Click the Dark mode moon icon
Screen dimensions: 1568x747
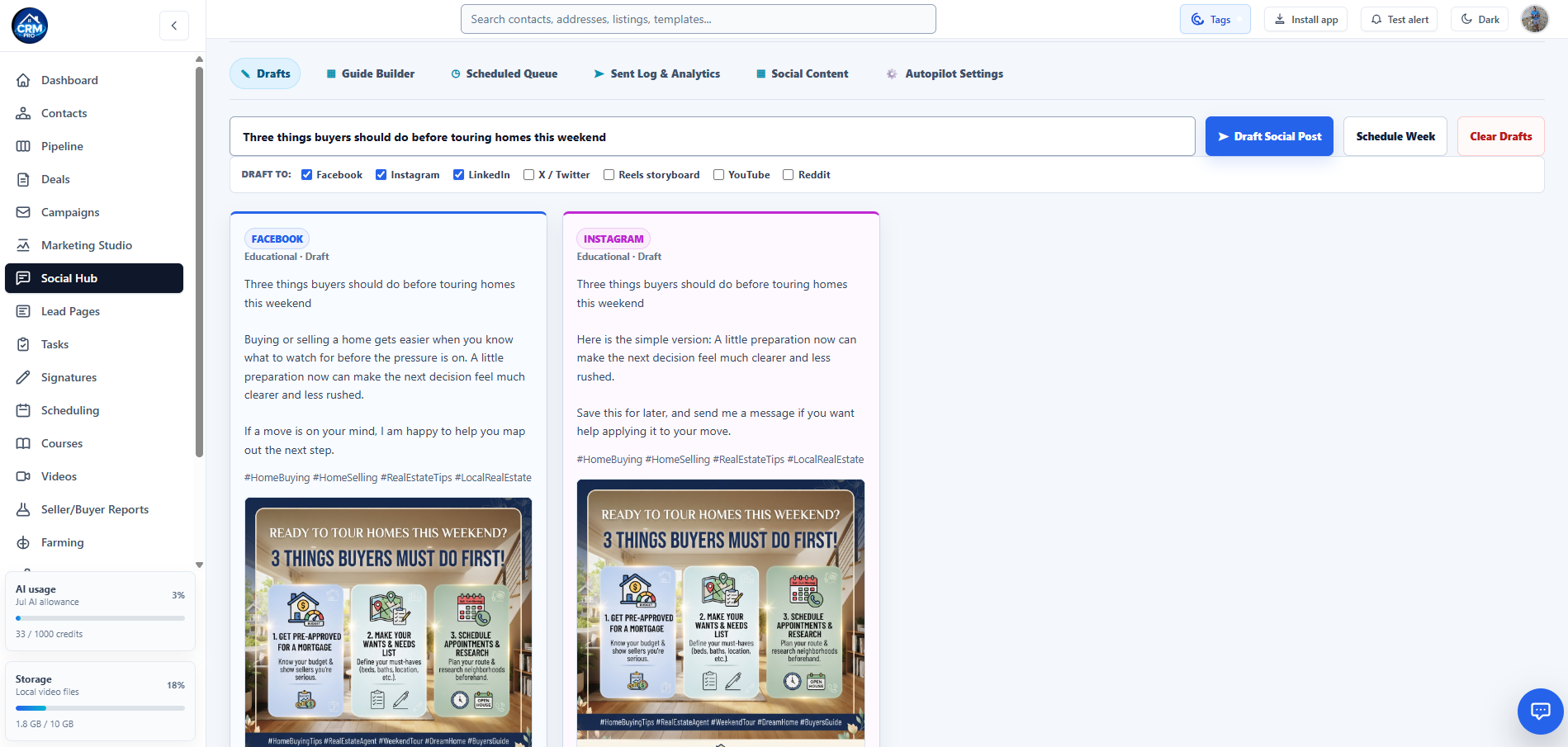pyautogui.click(x=1466, y=19)
